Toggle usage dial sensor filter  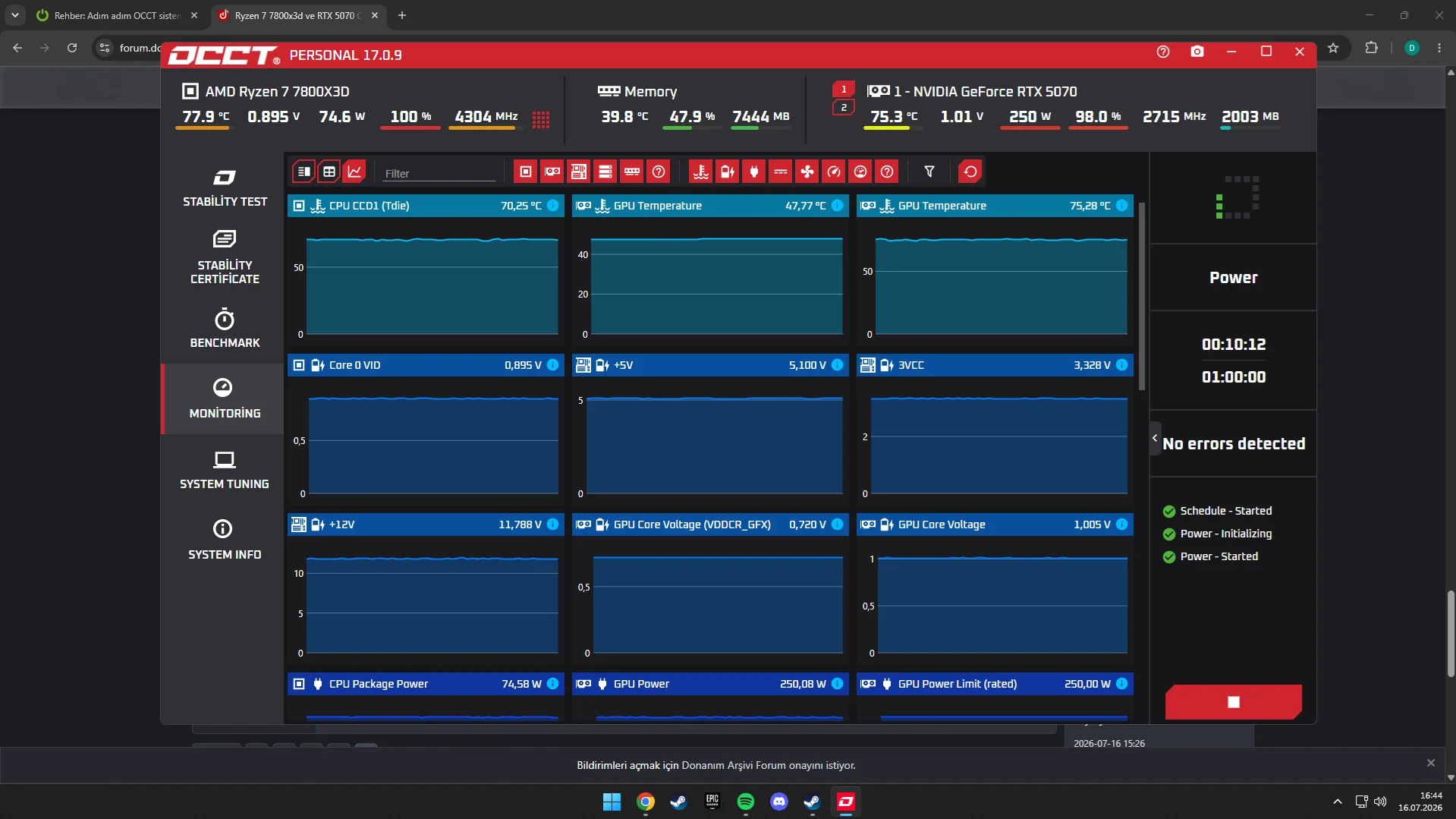[x=860, y=172]
